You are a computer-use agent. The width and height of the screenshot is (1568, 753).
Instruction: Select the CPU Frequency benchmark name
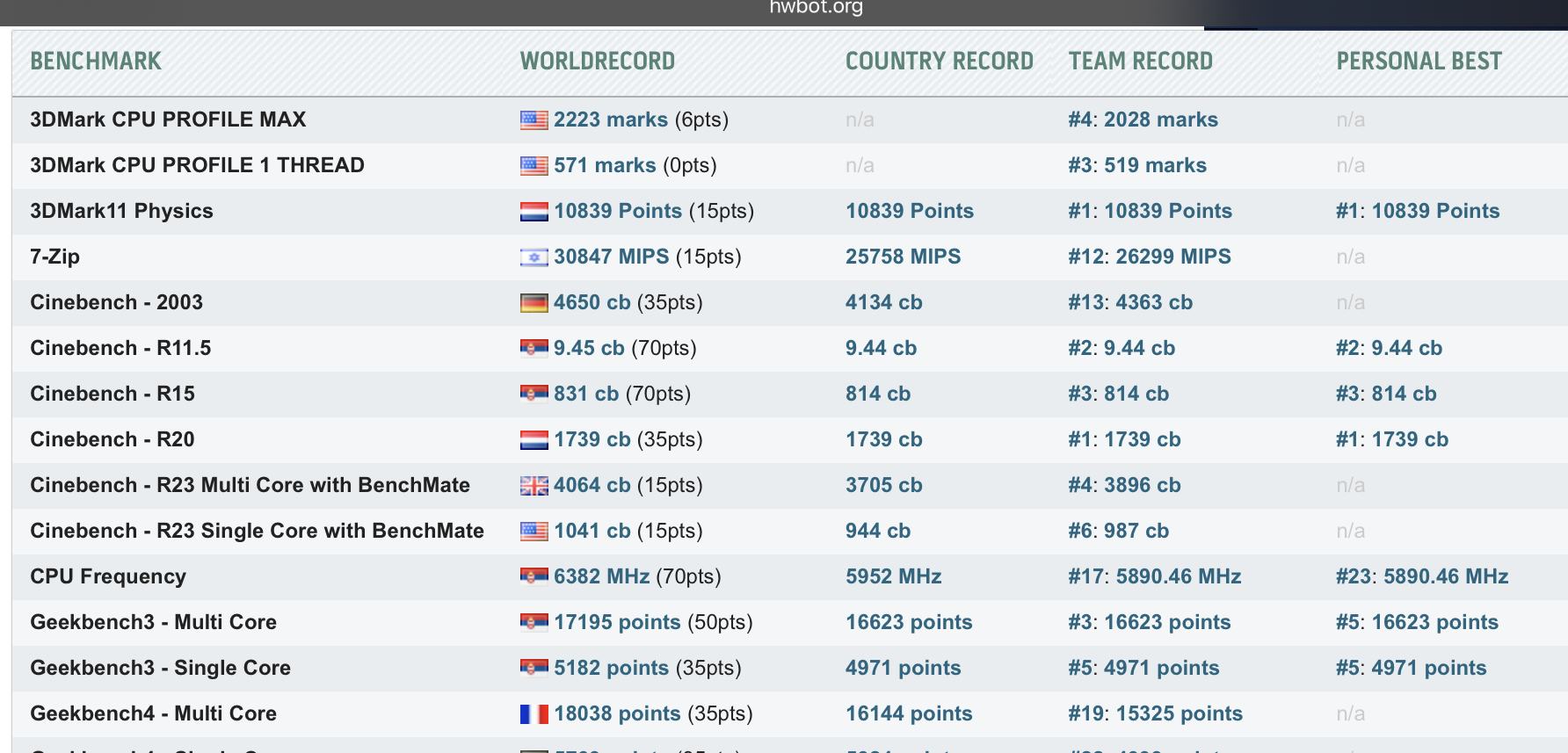coord(108,576)
